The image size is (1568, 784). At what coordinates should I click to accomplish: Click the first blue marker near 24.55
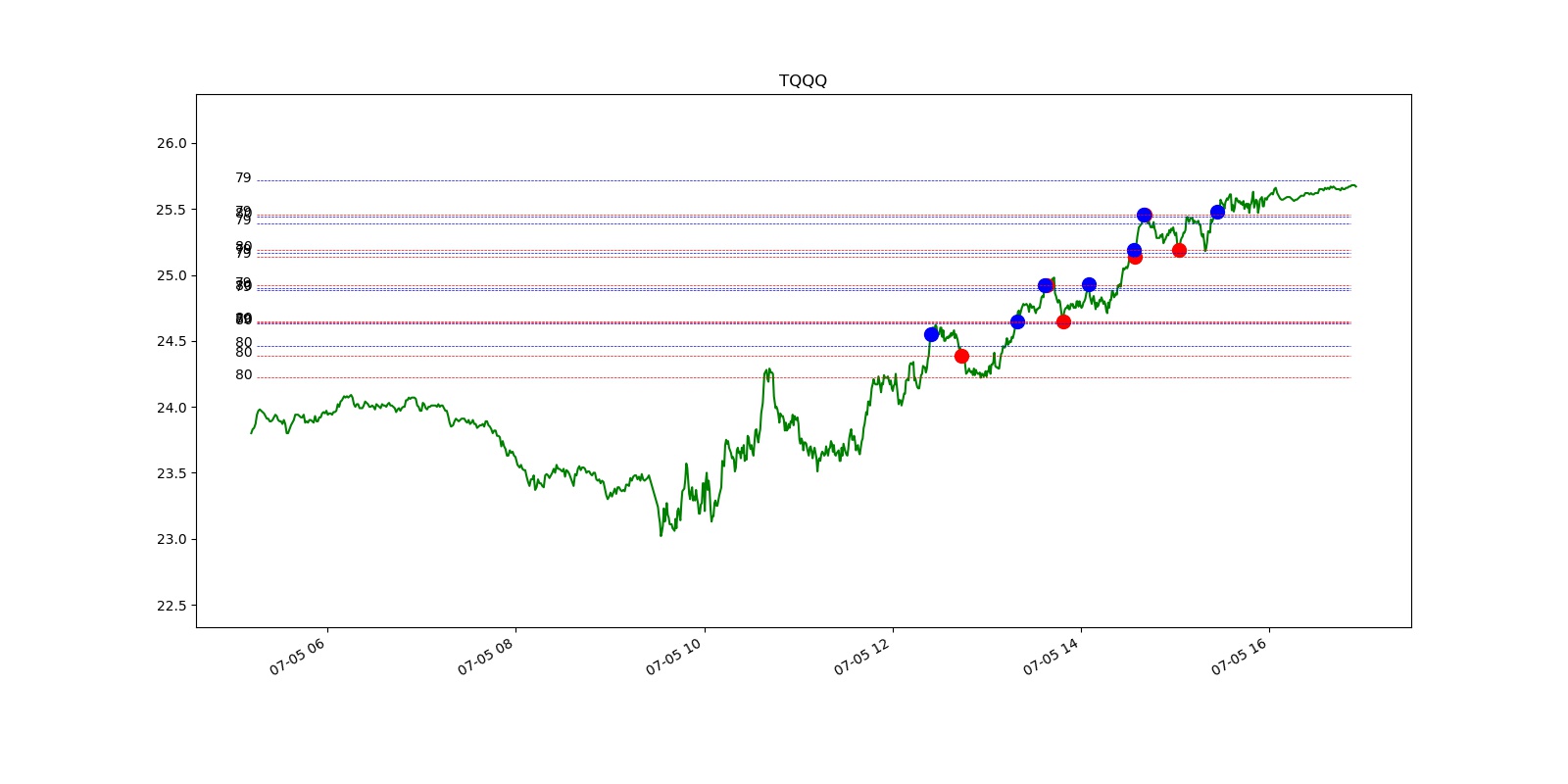931,334
